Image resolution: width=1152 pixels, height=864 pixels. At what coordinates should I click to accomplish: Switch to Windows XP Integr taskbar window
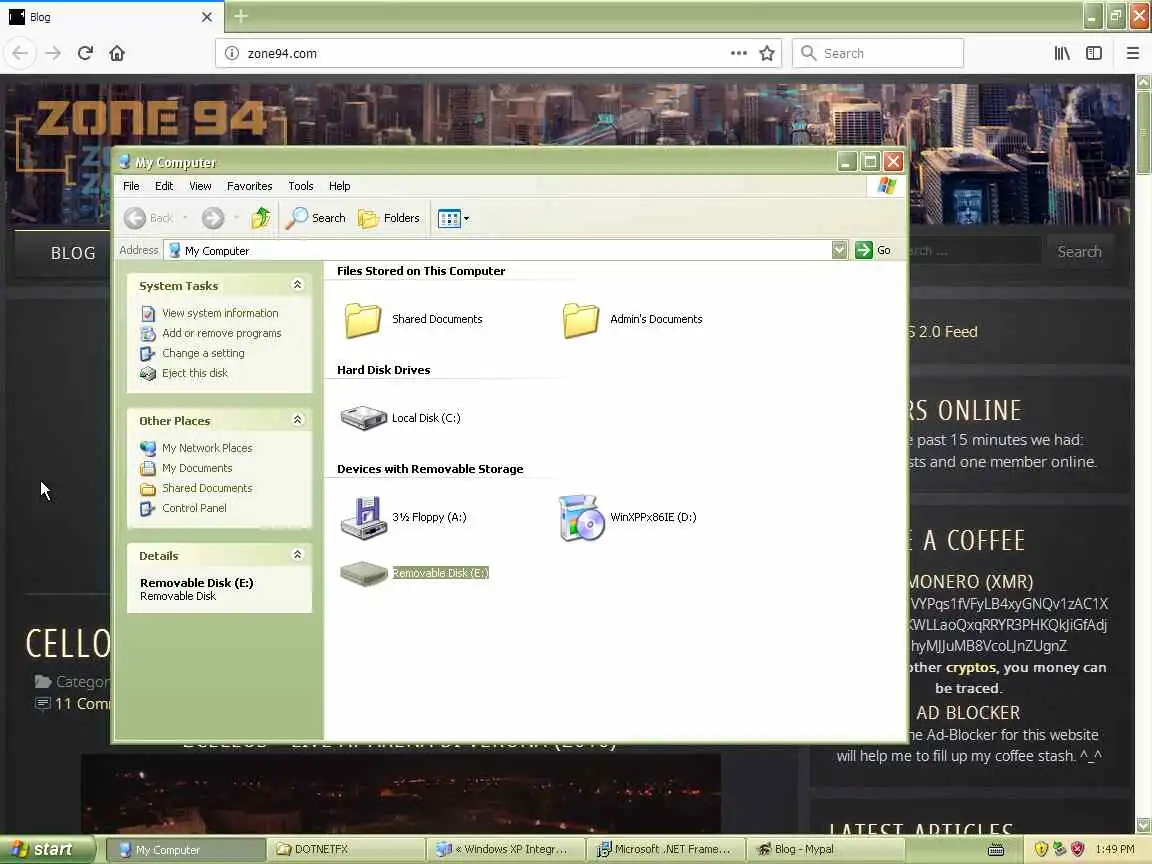click(507, 849)
